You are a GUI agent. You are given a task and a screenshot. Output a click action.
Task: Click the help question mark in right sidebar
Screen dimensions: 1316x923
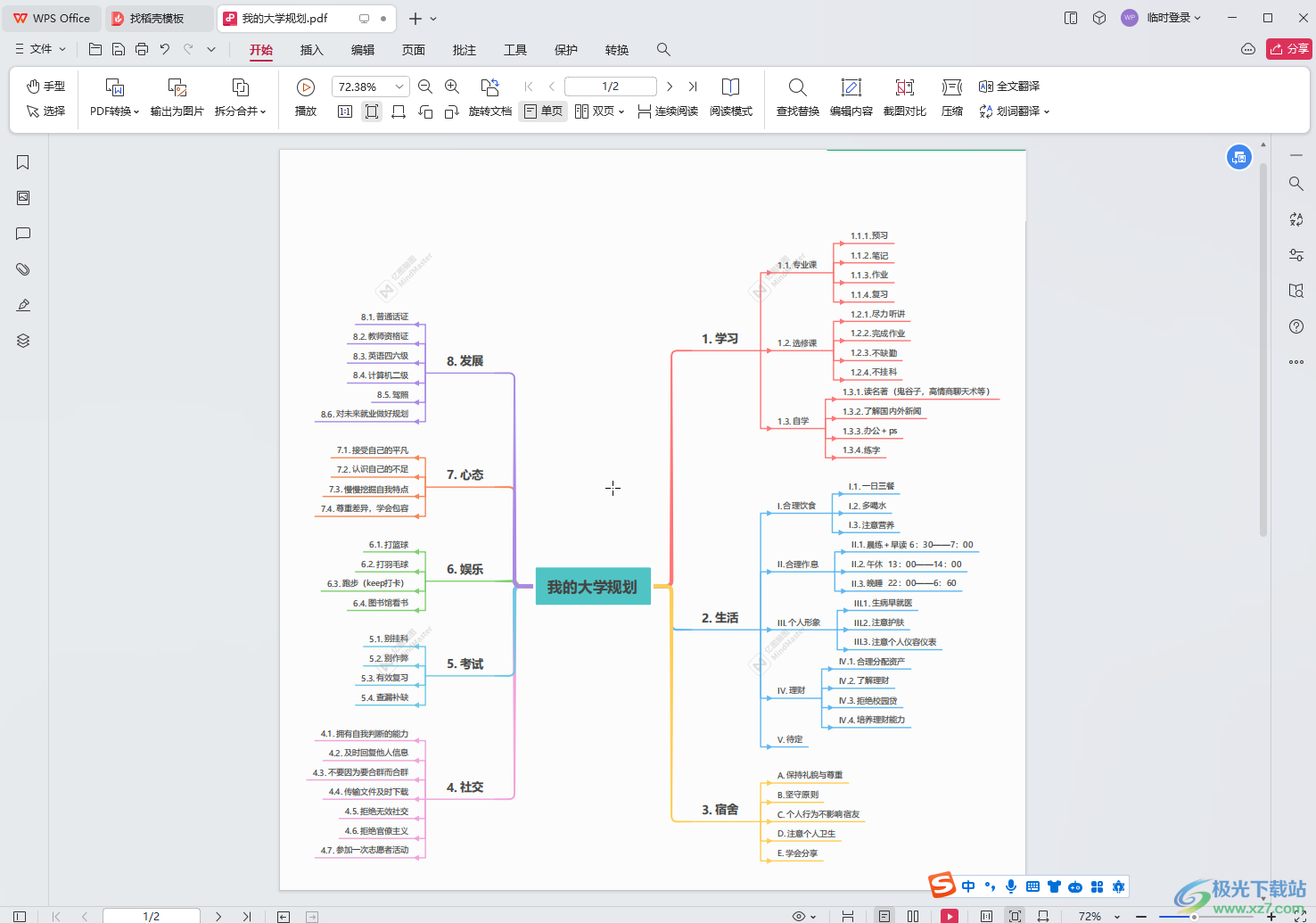(1296, 326)
